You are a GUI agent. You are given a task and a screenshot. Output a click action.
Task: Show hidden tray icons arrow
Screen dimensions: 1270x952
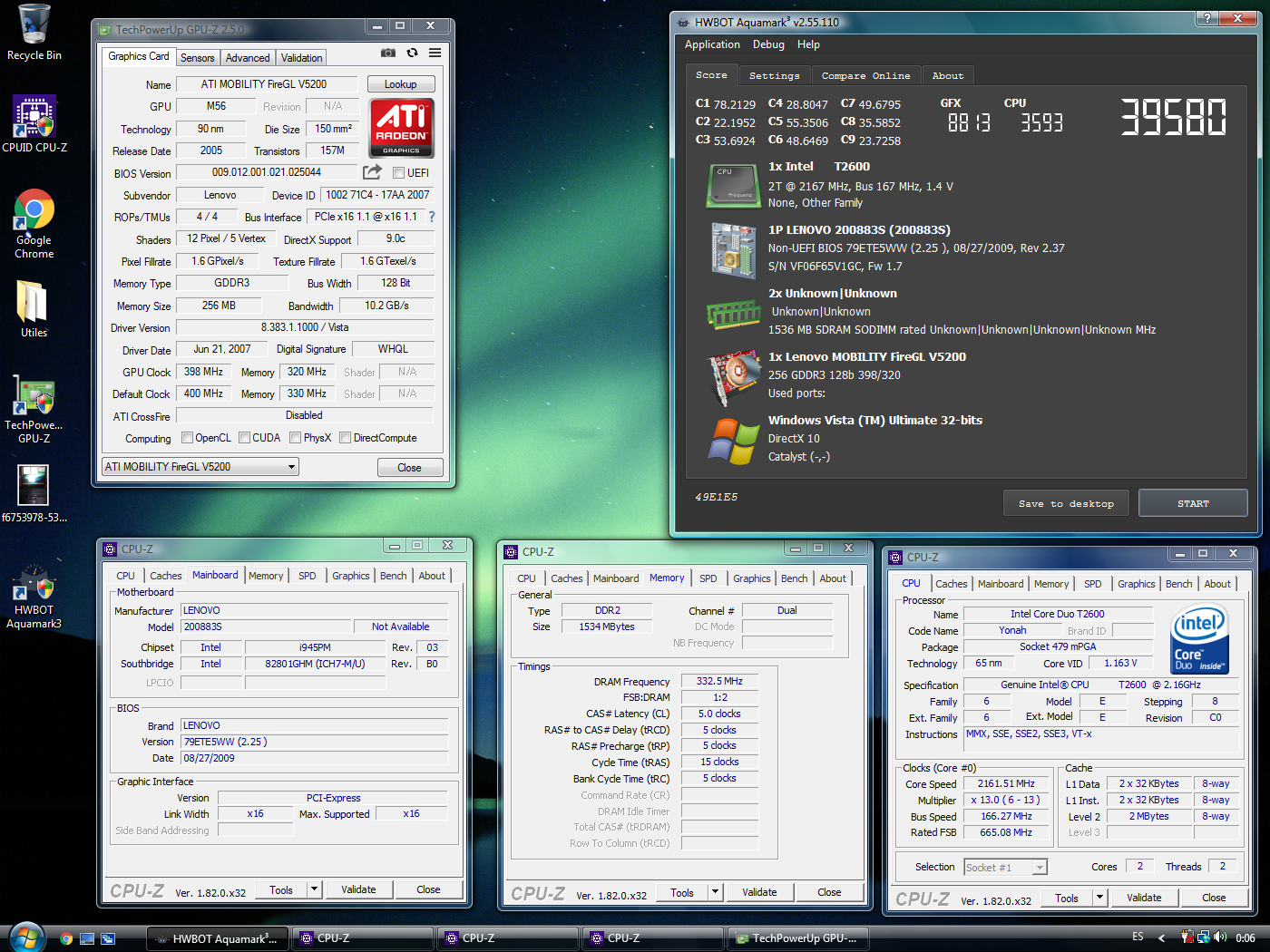pyautogui.click(x=1162, y=937)
